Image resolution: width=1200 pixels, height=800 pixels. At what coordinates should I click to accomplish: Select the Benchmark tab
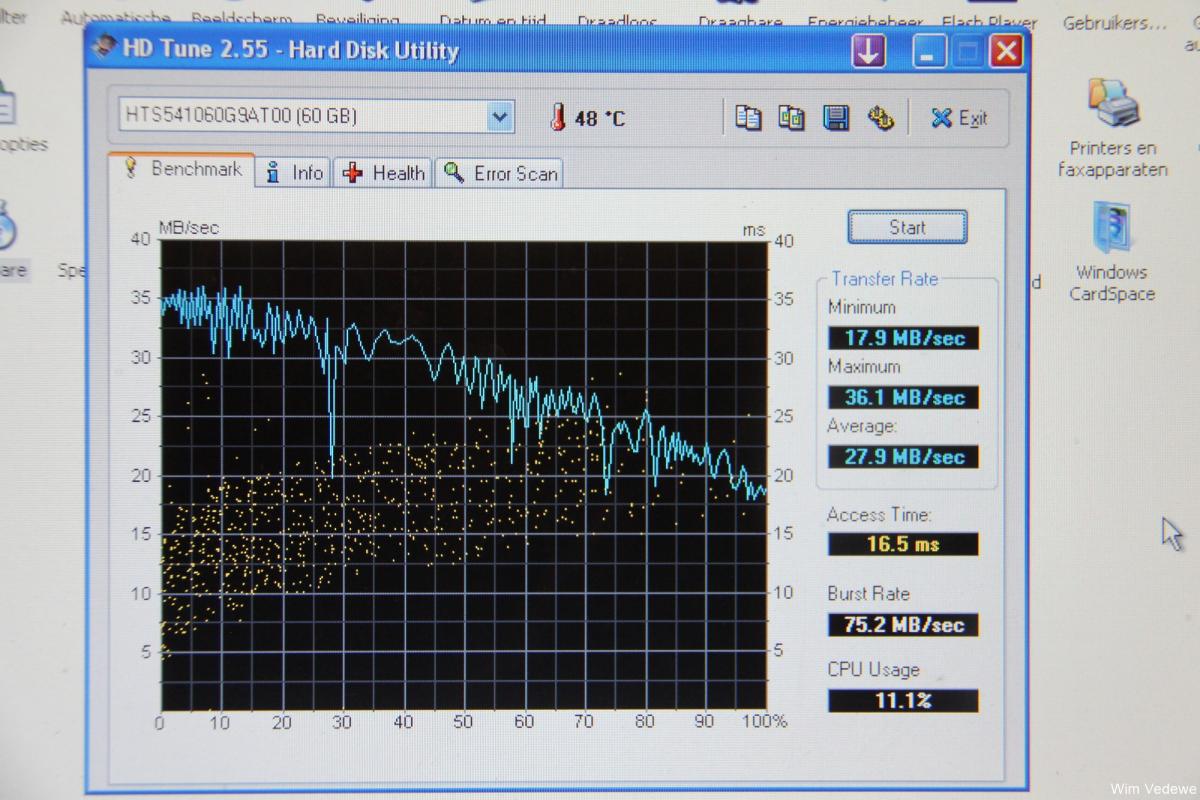pos(182,170)
